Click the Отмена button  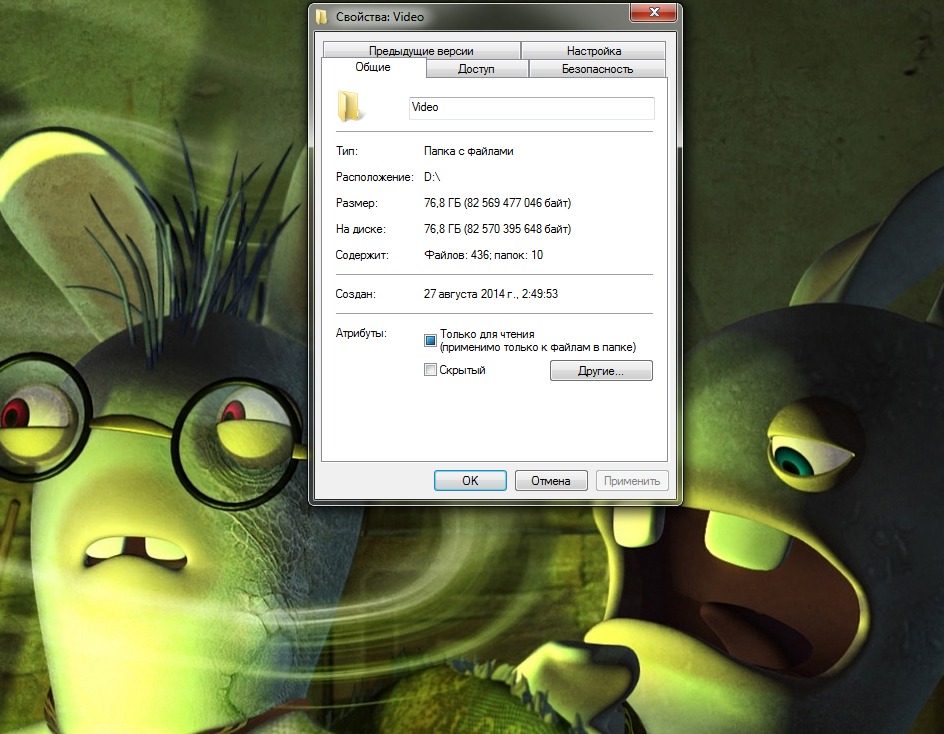coord(551,481)
